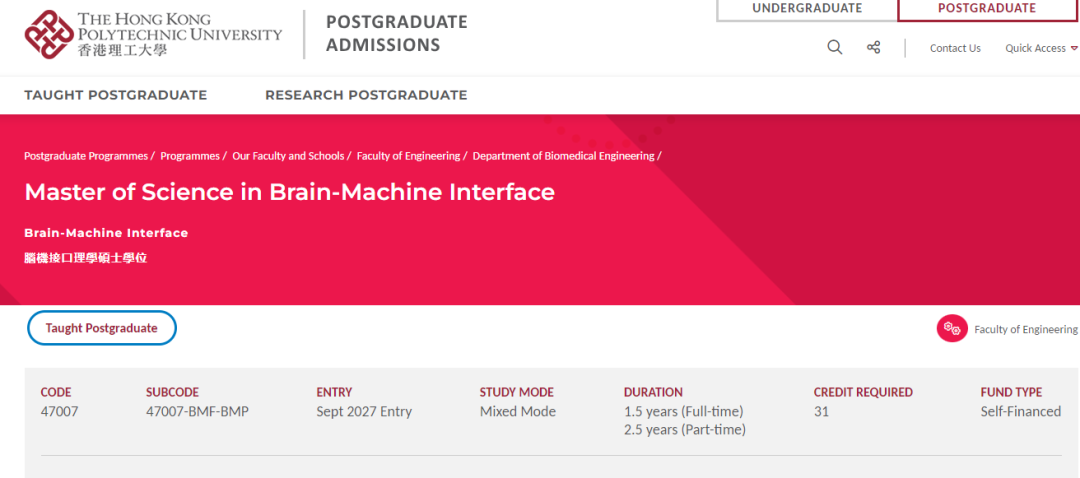Click the Taught Postgraduate pill button
The image size is (1080, 478).
coord(102,328)
